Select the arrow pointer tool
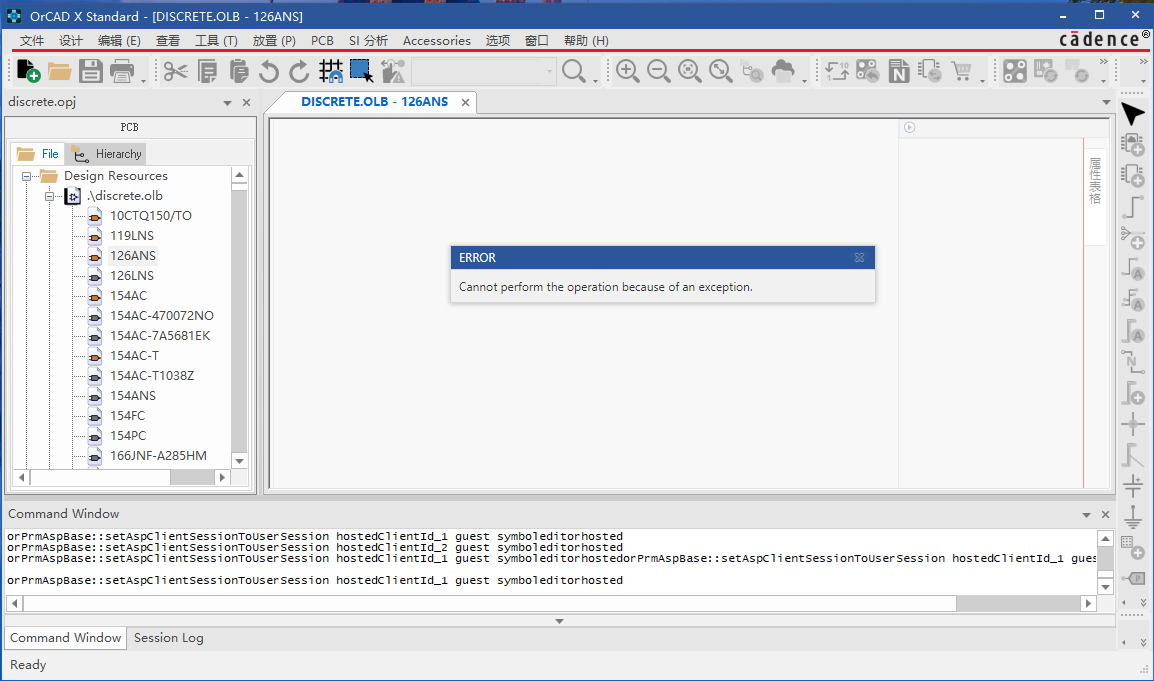 point(1132,114)
